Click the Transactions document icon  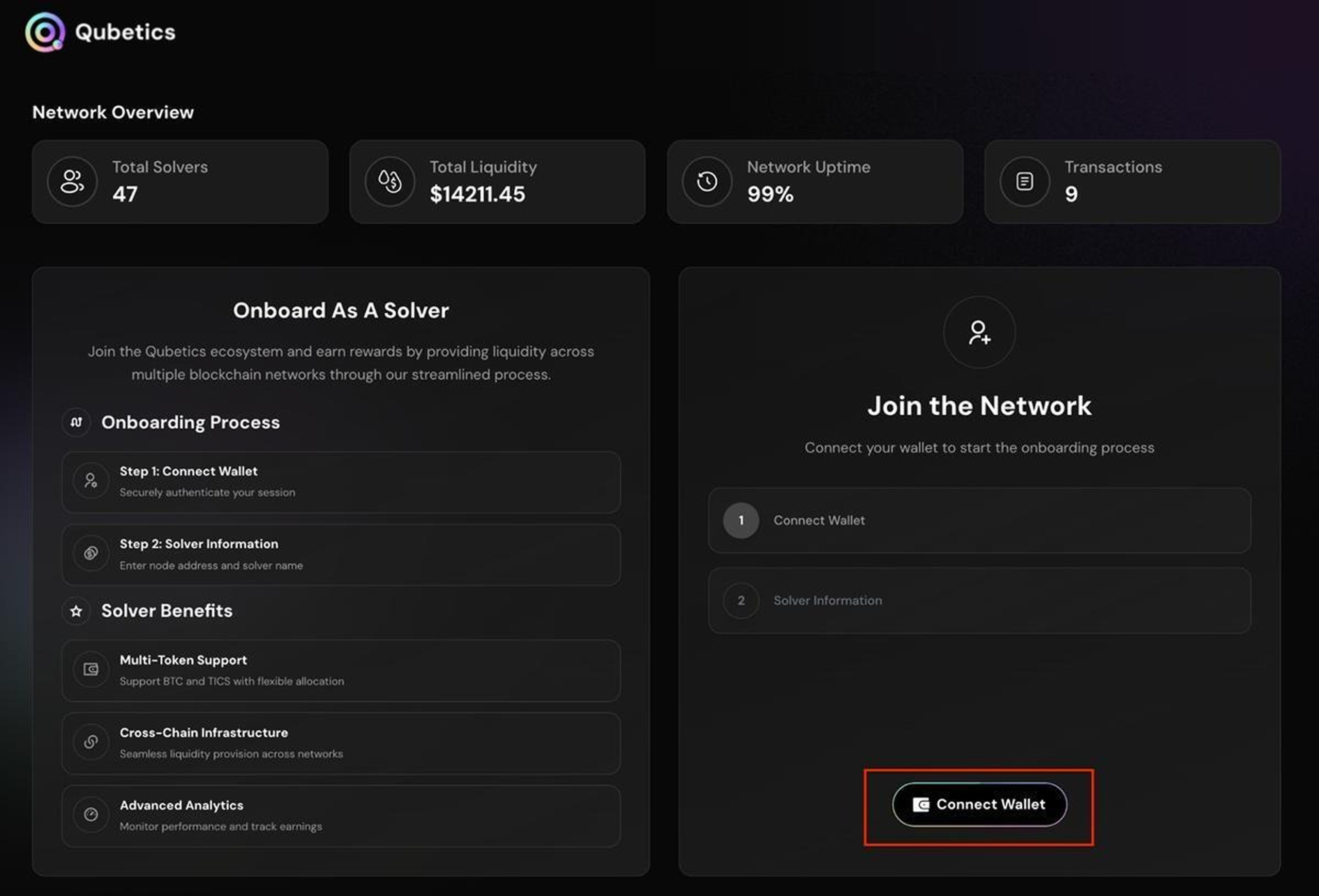(x=1023, y=181)
